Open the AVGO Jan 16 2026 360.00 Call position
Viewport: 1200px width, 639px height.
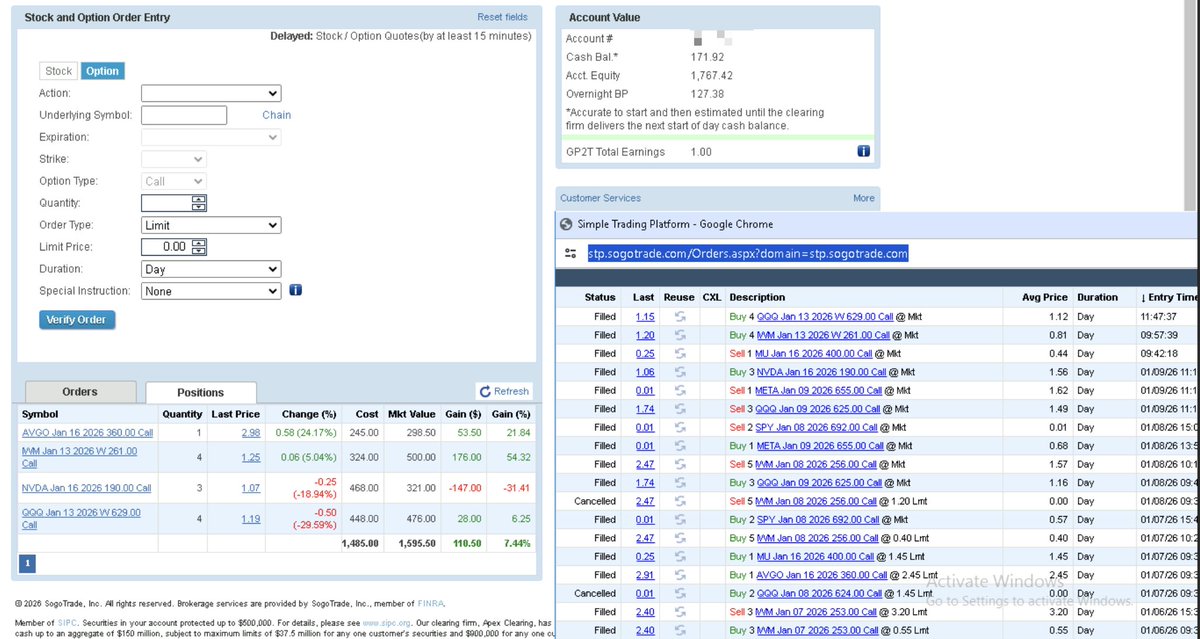pos(88,432)
